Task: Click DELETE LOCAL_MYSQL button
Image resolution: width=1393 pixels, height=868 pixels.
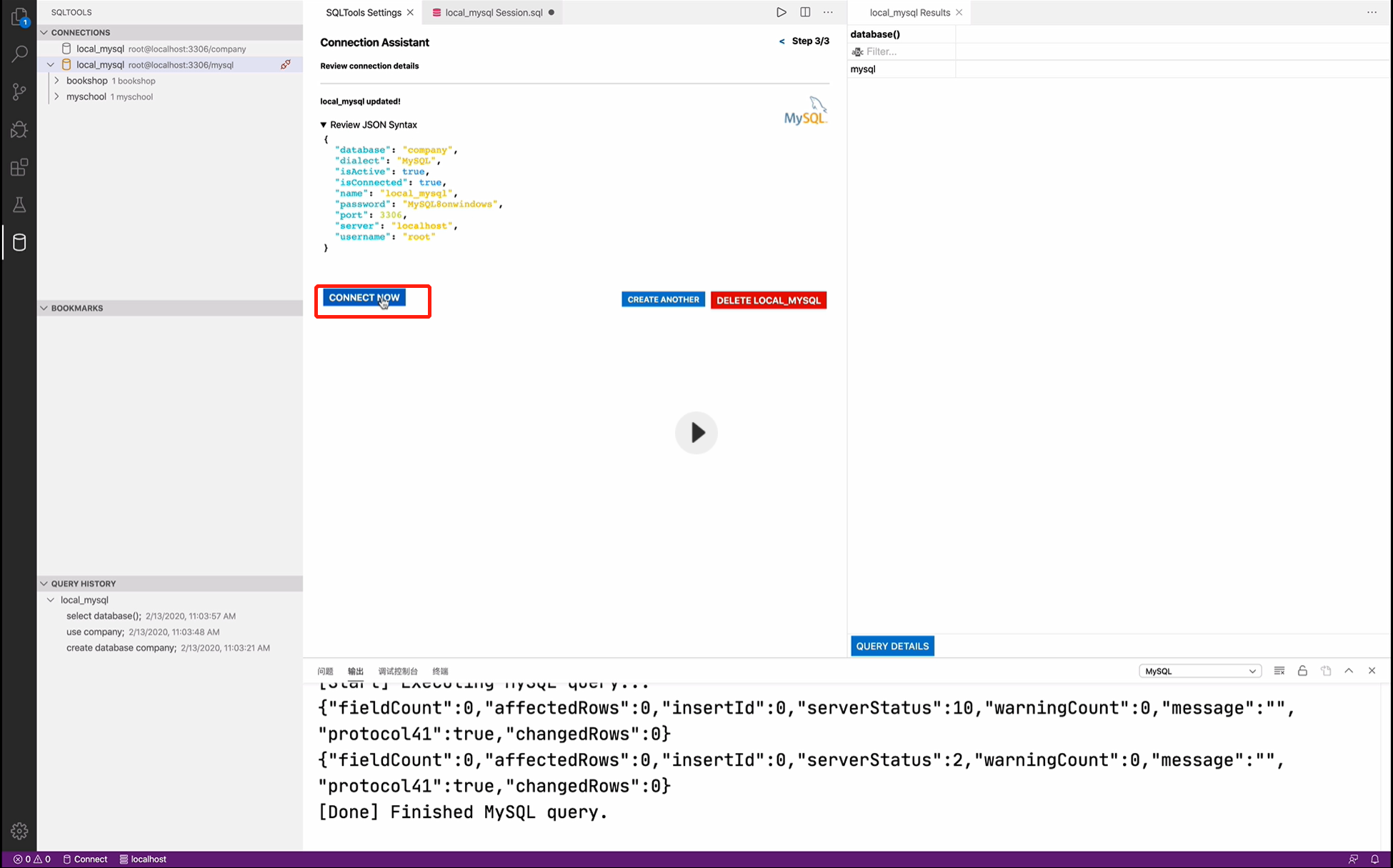Action: click(769, 300)
